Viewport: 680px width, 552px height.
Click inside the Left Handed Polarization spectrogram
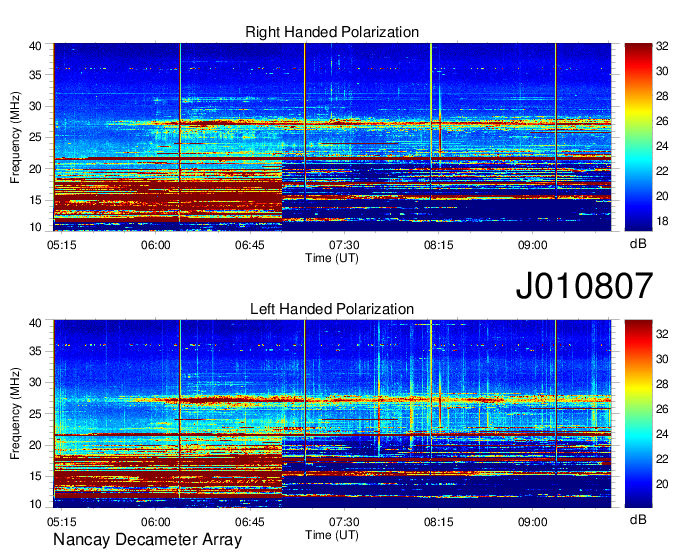[332, 414]
